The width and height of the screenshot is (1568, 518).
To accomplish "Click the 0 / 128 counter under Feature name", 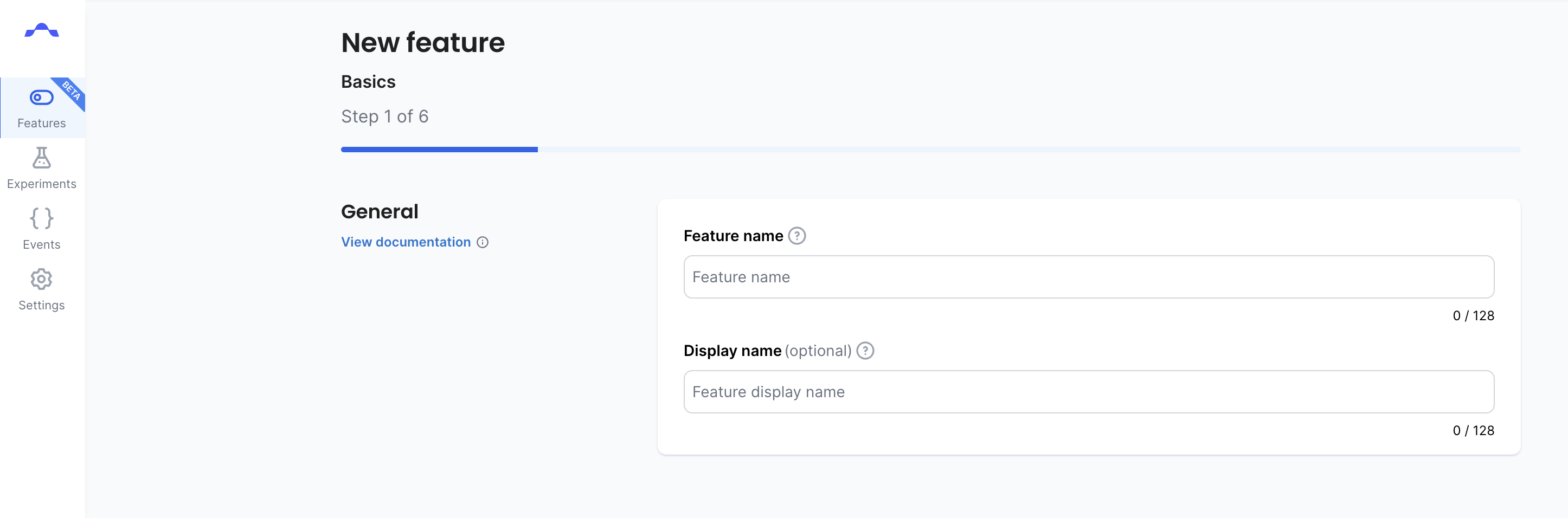I will 1473,315.
